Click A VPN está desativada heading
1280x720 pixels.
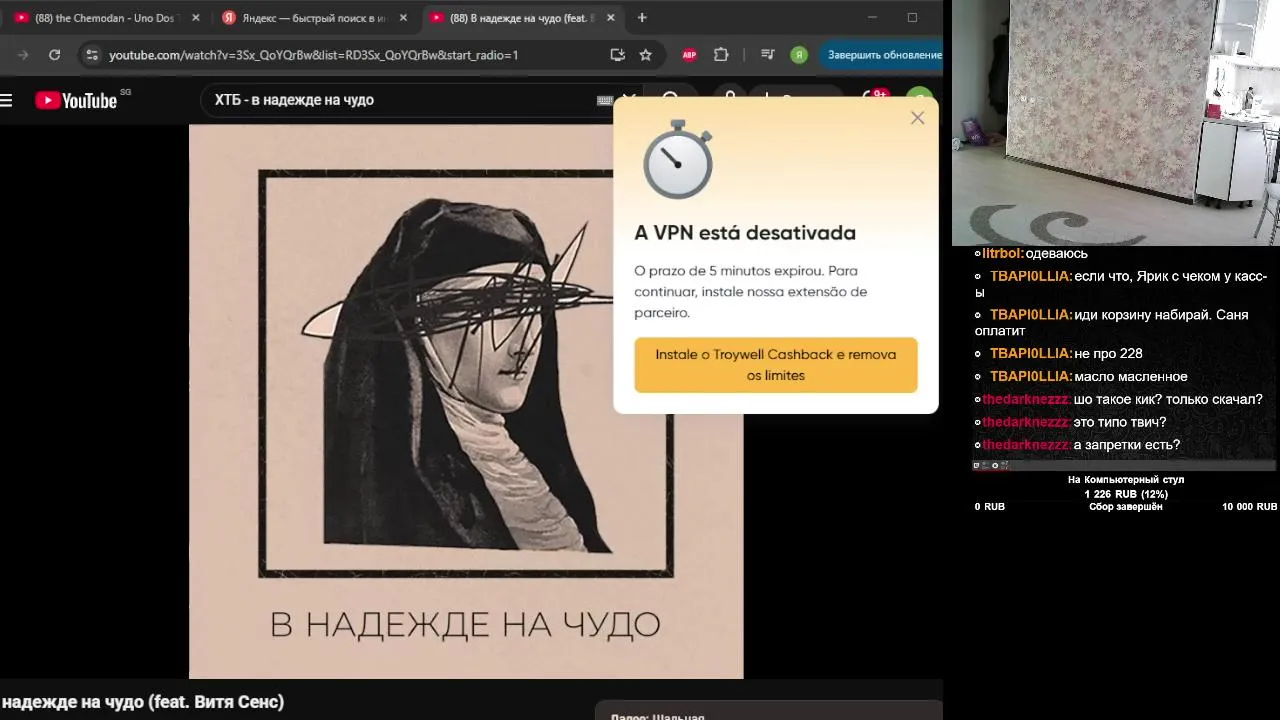745,233
